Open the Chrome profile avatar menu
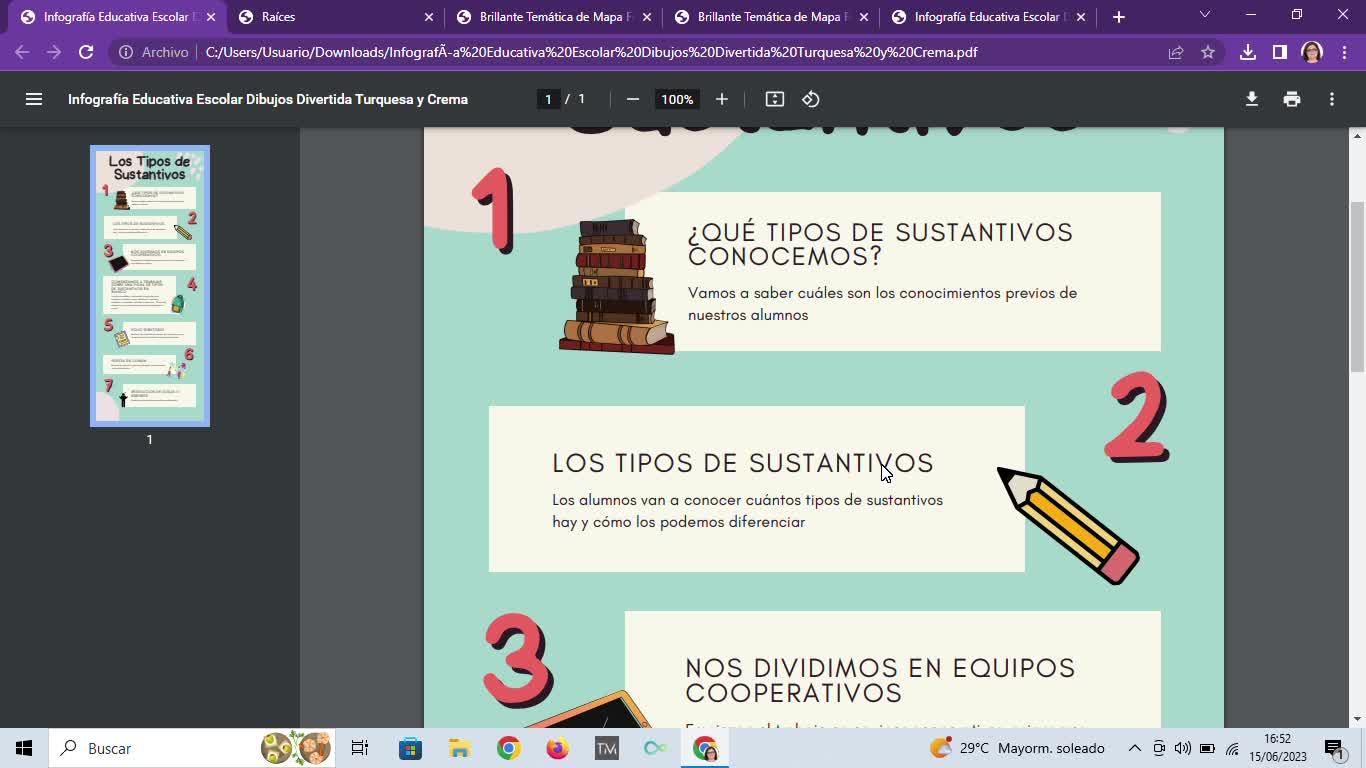The width and height of the screenshot is (1366, 768). 1312,52
